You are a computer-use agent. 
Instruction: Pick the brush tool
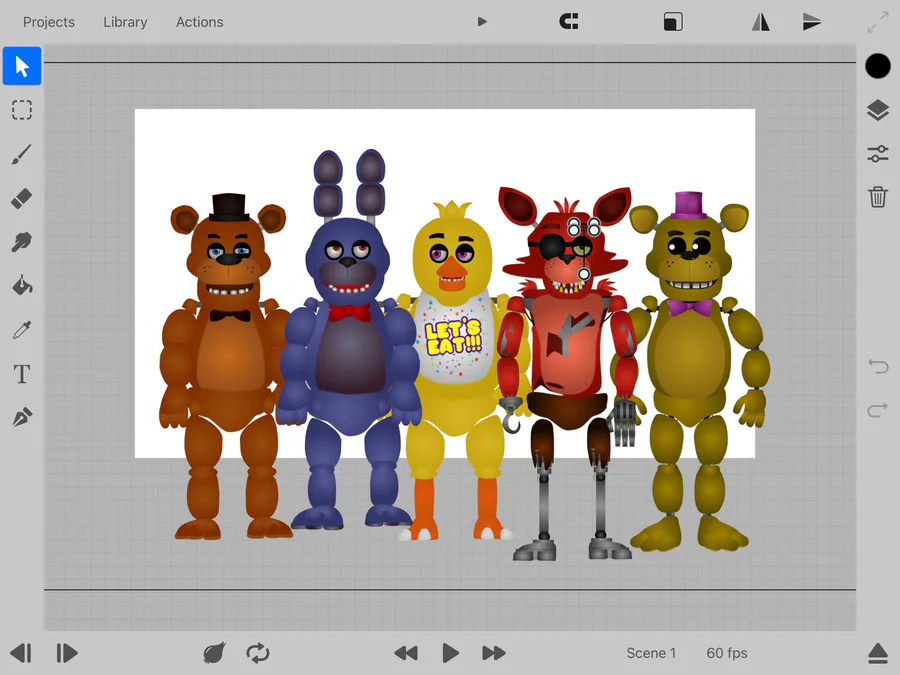pyautogui.click(x=22, y=154)
